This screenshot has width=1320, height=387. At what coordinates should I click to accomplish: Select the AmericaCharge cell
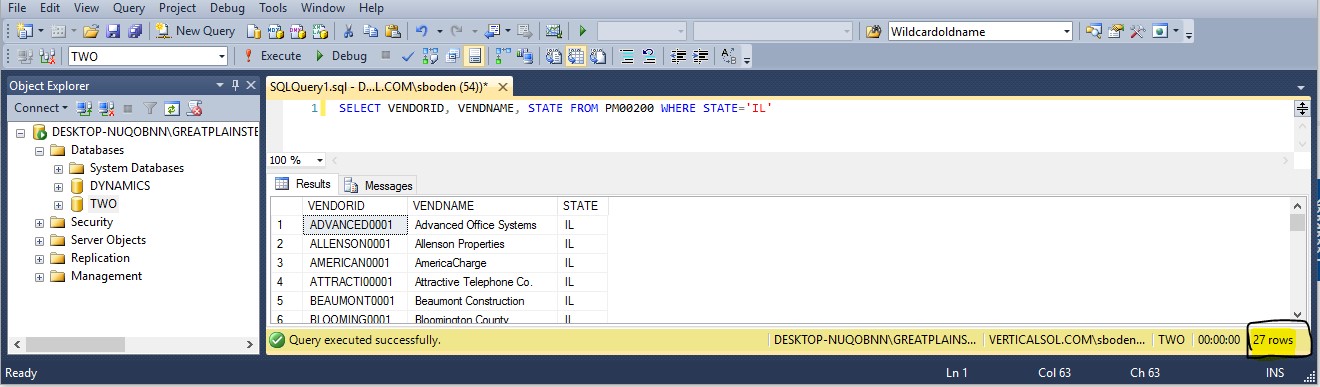tap(483, 263)
